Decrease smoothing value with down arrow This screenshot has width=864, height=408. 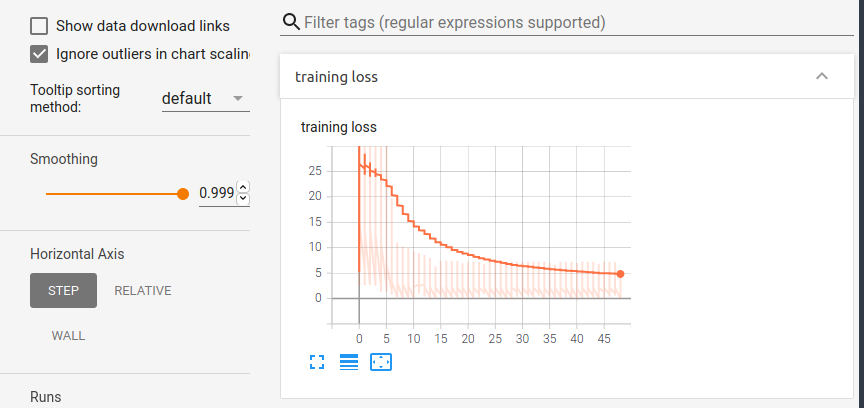click(243, 198)
